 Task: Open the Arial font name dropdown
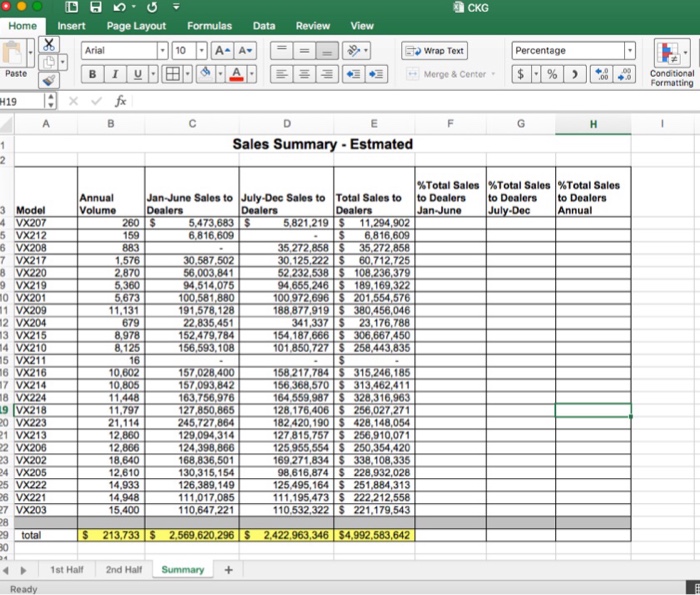coord(162,50)
